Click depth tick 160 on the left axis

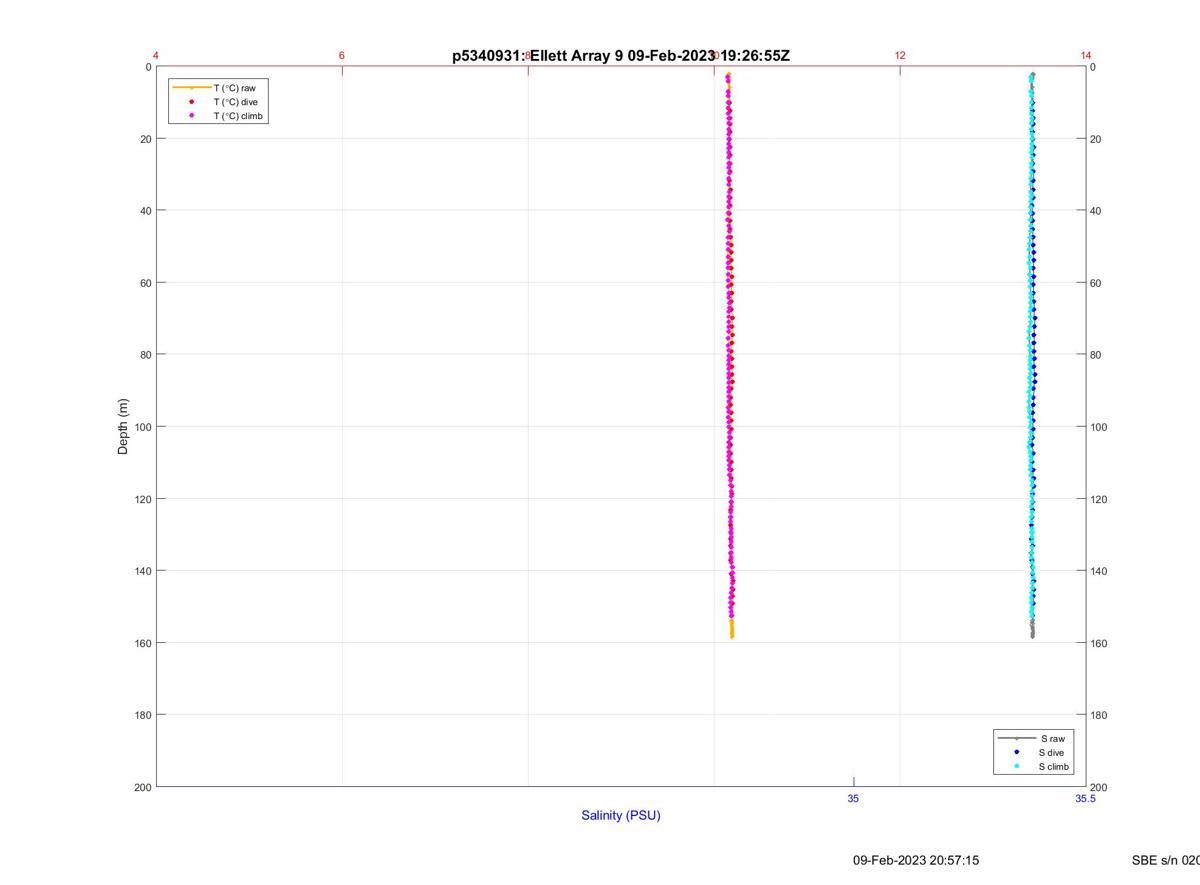[143, 643]
